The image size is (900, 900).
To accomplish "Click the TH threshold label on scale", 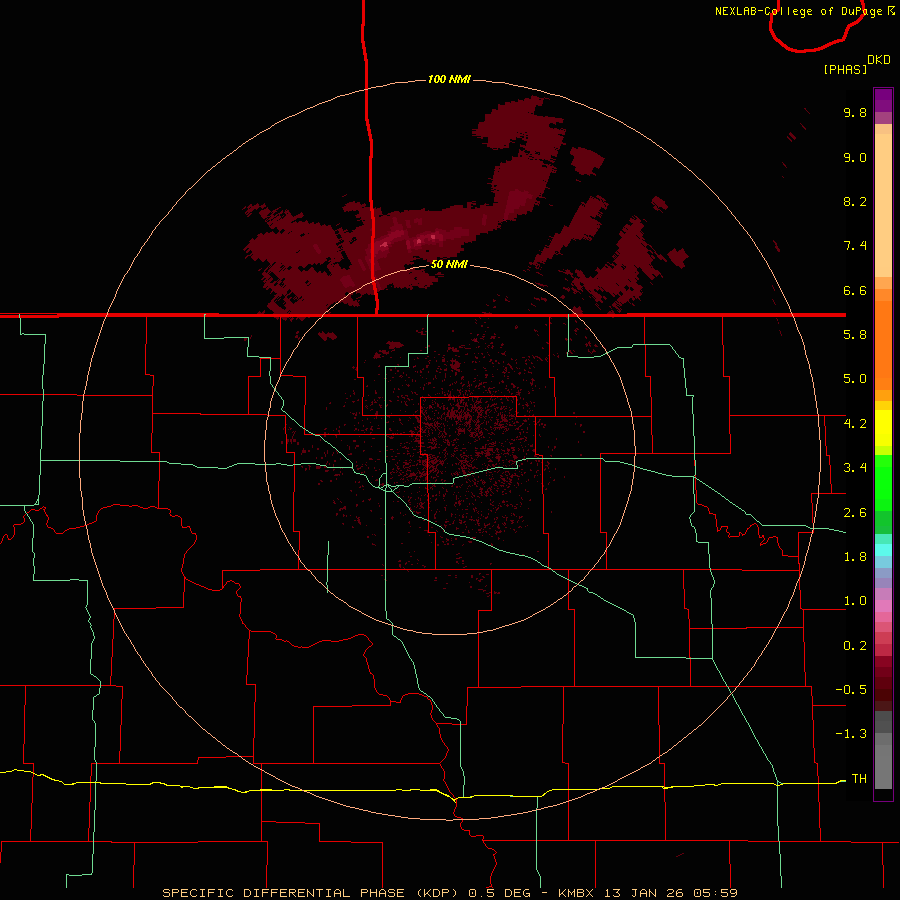I will 859,779.
